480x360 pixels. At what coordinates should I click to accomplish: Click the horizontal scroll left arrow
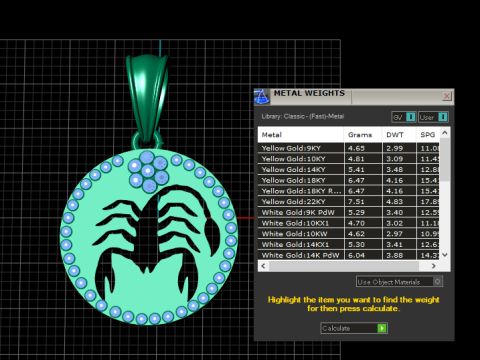click(x=264, y=266)
